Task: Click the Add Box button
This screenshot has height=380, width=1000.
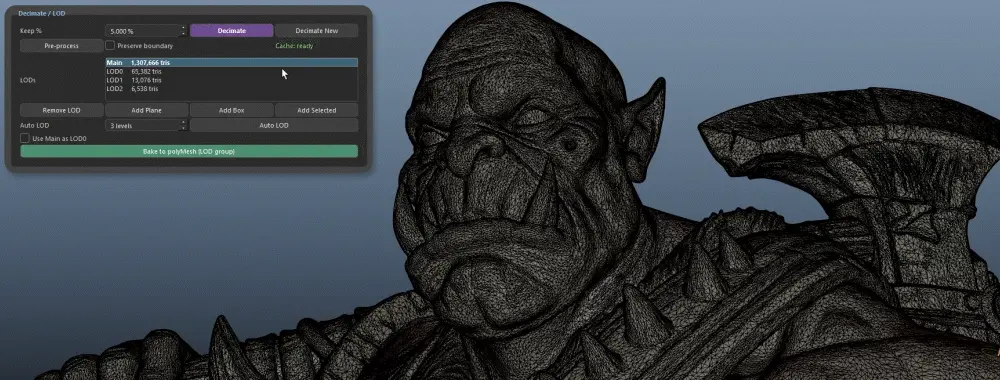Action: [232, 110]
